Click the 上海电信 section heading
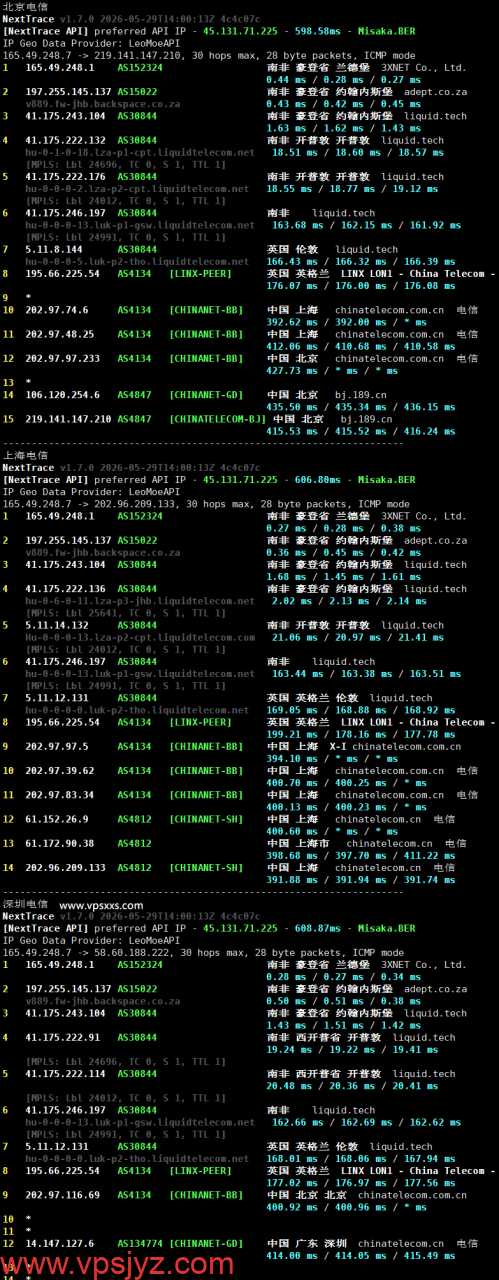This screenshot has width=499, height=1280. (24, 455)
